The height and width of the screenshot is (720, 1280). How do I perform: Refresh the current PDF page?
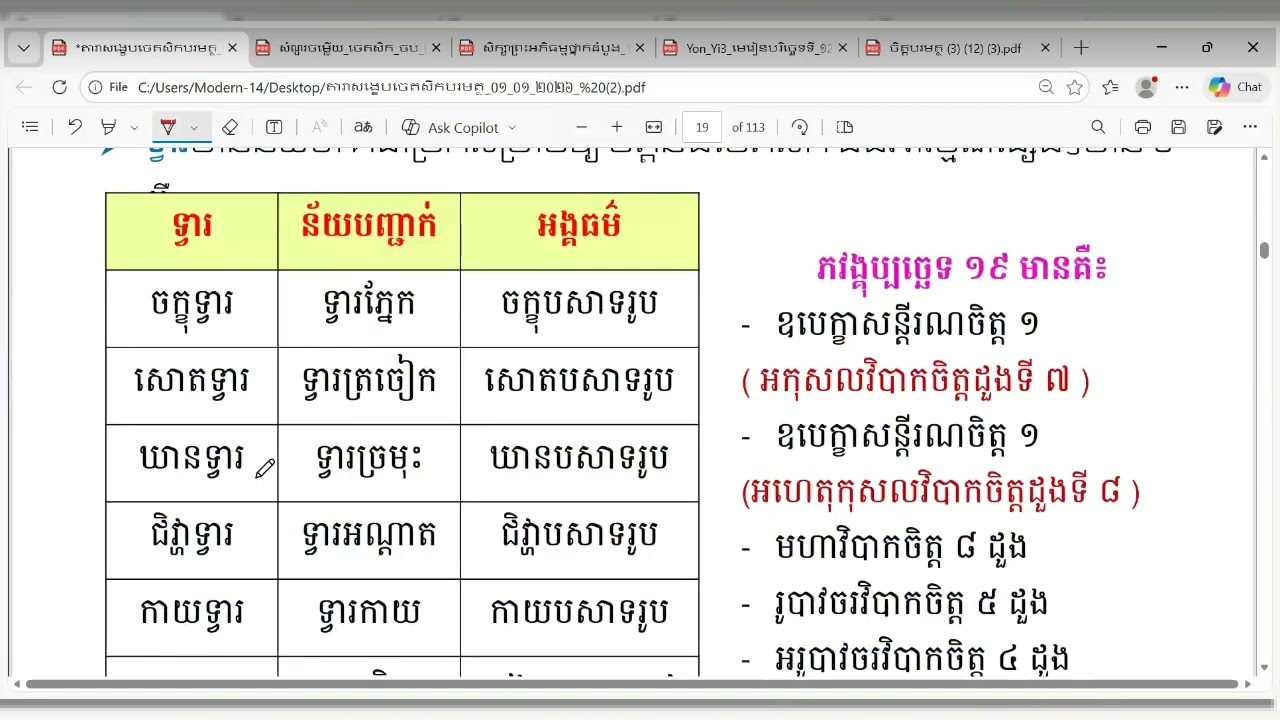[x=59, y=87]
